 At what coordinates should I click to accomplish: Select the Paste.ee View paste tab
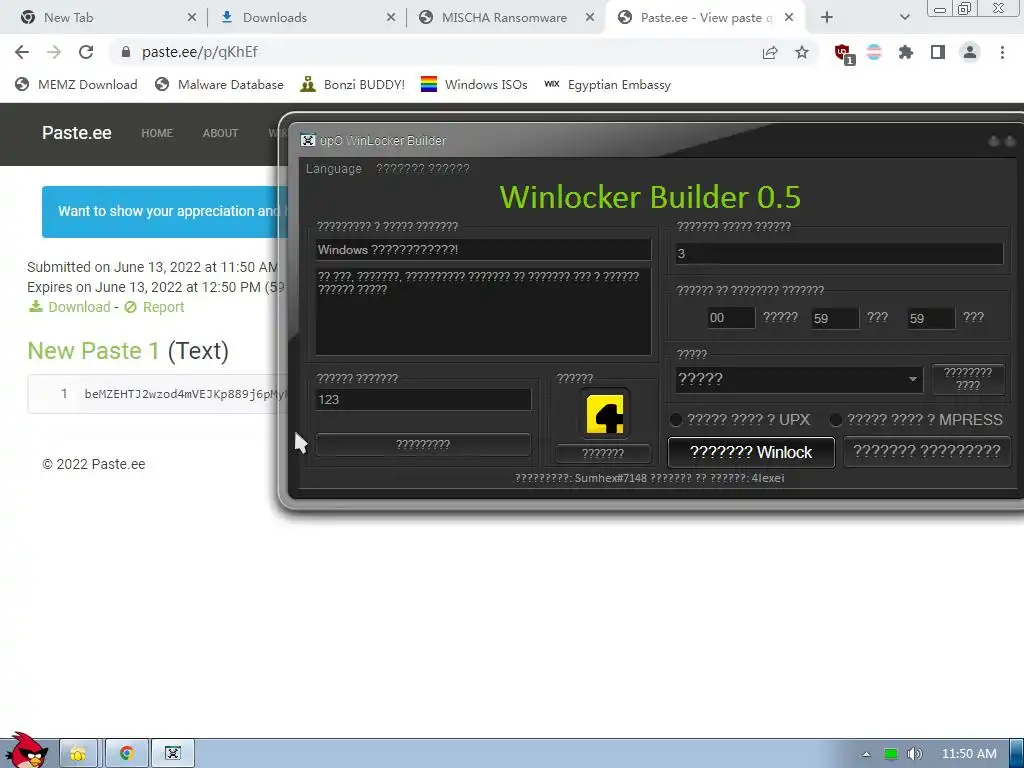[705, 18]
